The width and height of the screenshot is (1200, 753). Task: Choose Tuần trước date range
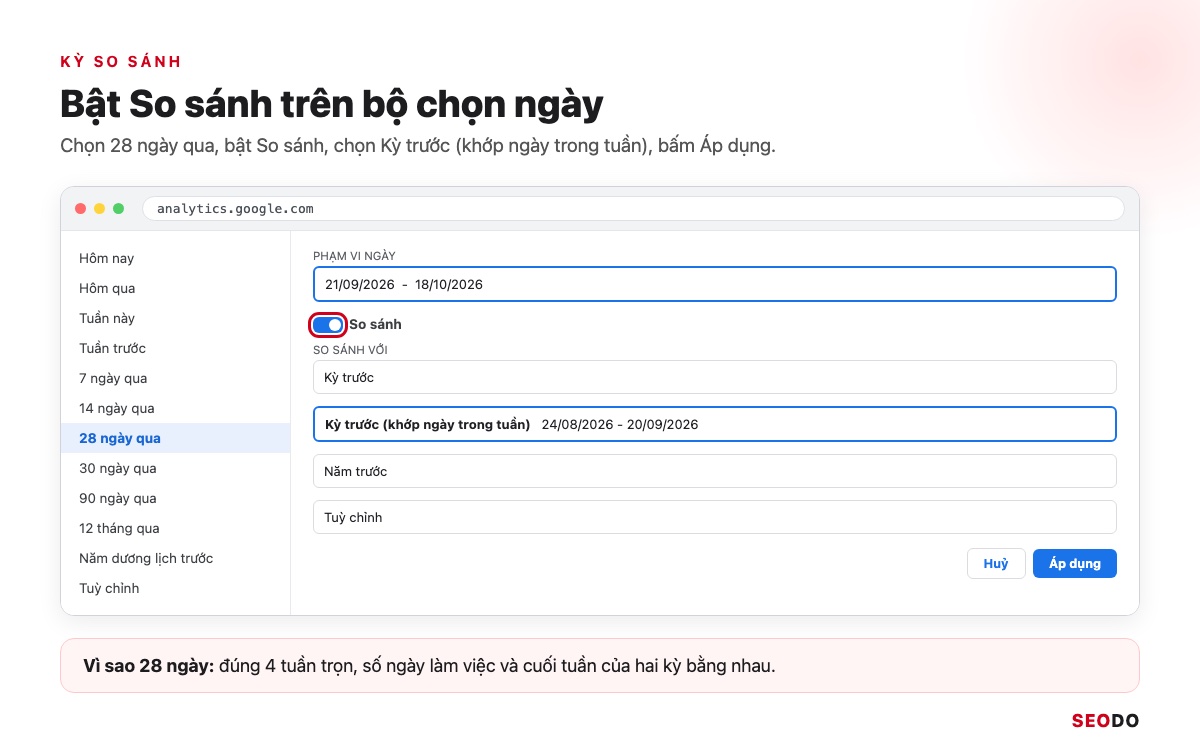tap(175, 348)
